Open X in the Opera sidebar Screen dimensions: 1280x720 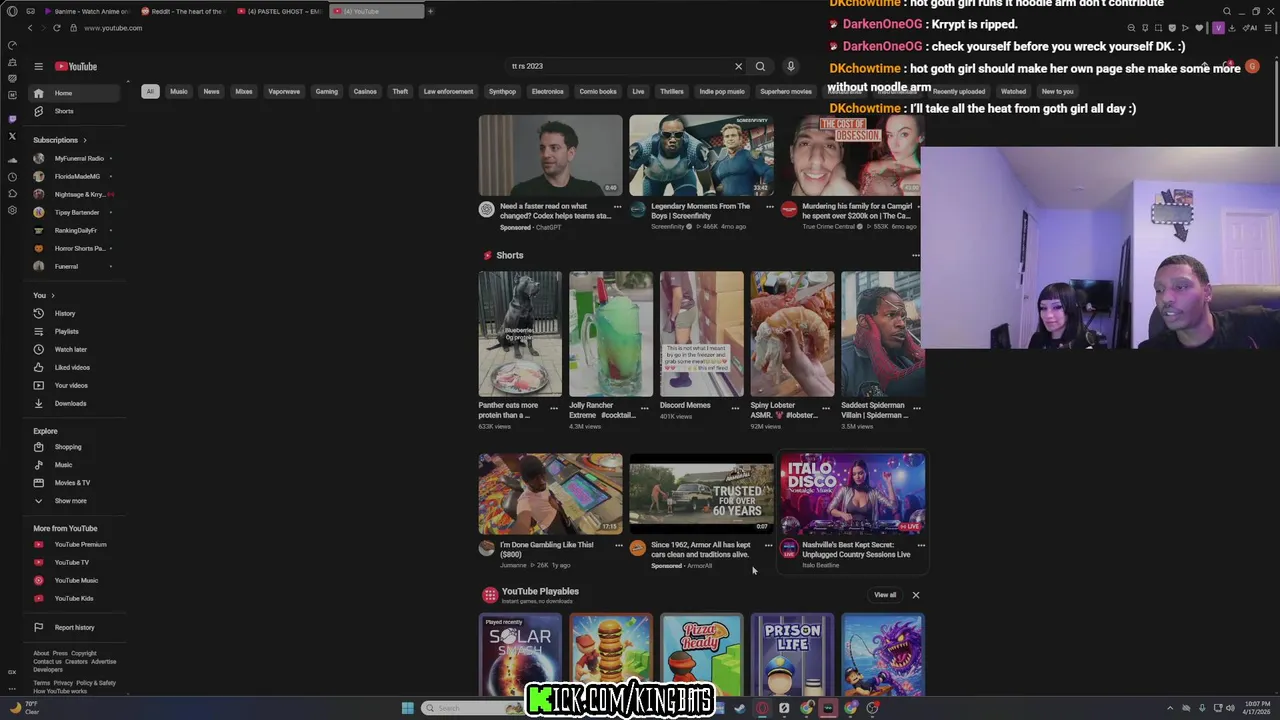pyautogui.click(x=12, y=136)
